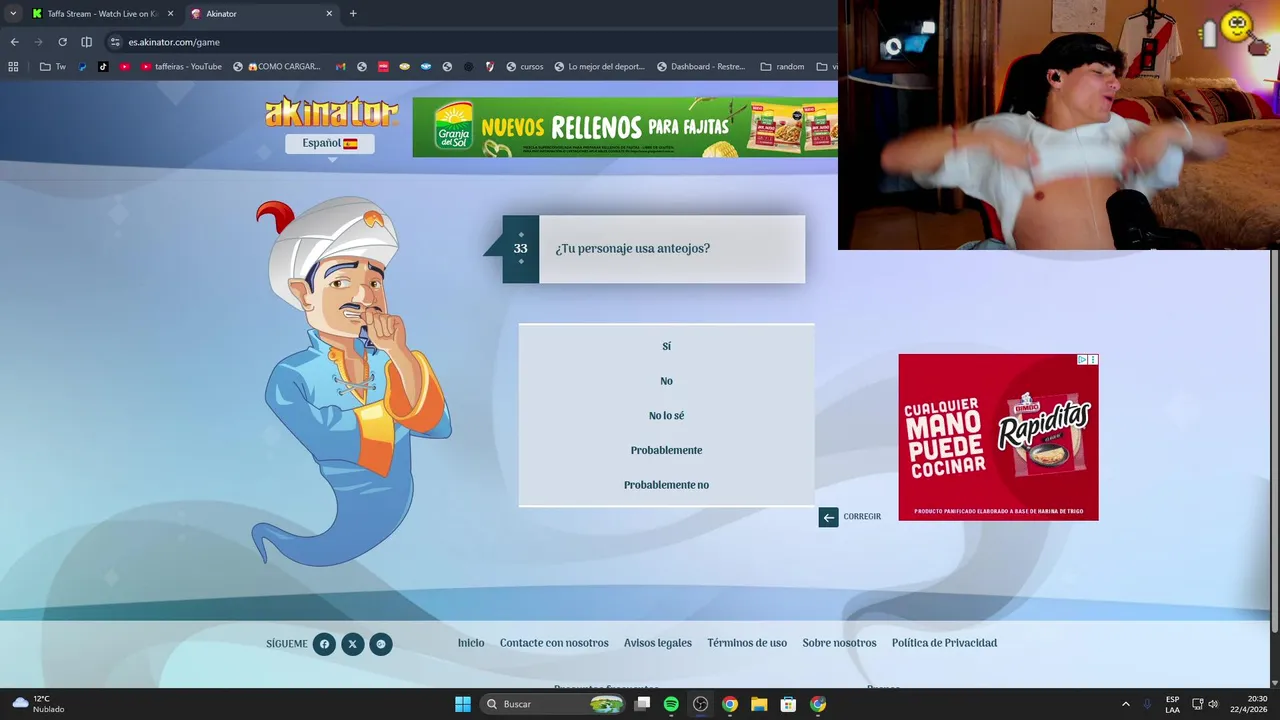Click the Corregir back arrow icon
The width and height of the screenshot is (1280, 720).
coord(828,517)
